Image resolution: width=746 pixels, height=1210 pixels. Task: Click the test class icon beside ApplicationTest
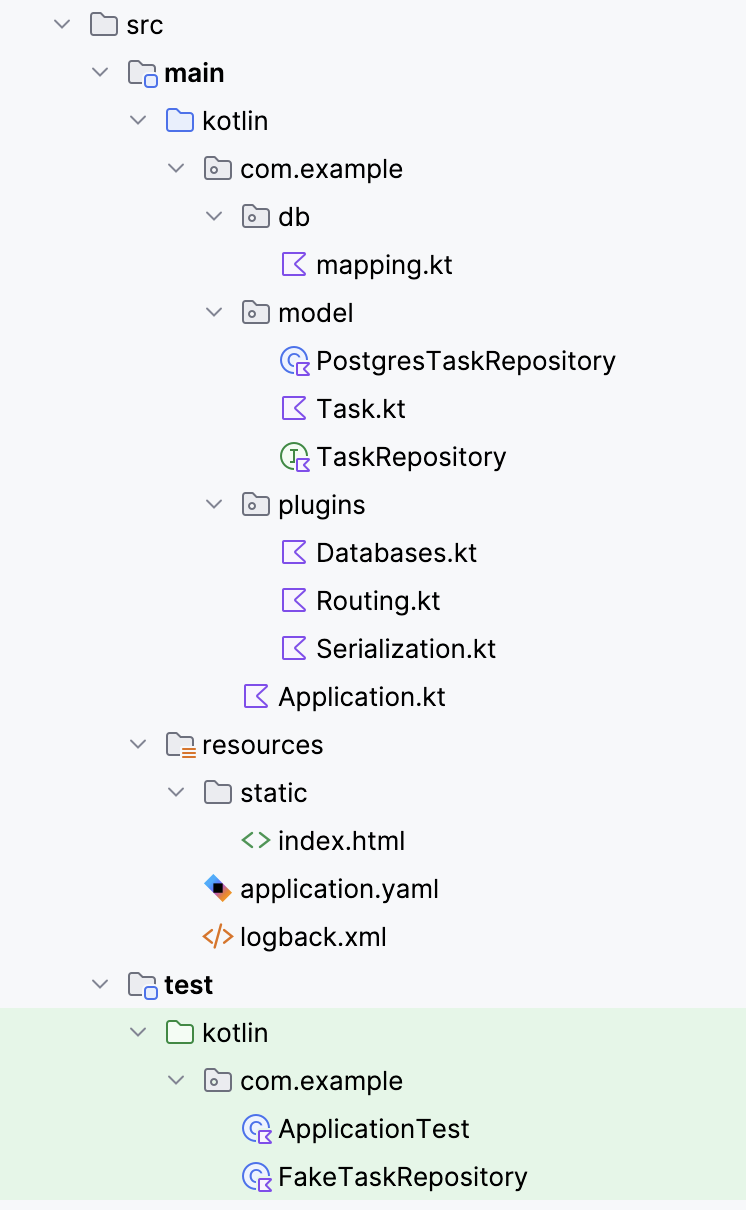(x=256, y=1129)
